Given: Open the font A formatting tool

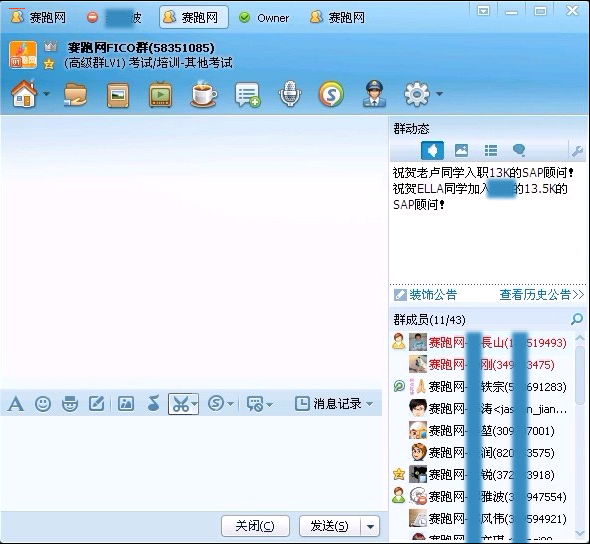Looking at the screenshot, I should pyautogui.click(x=15, y=404).
